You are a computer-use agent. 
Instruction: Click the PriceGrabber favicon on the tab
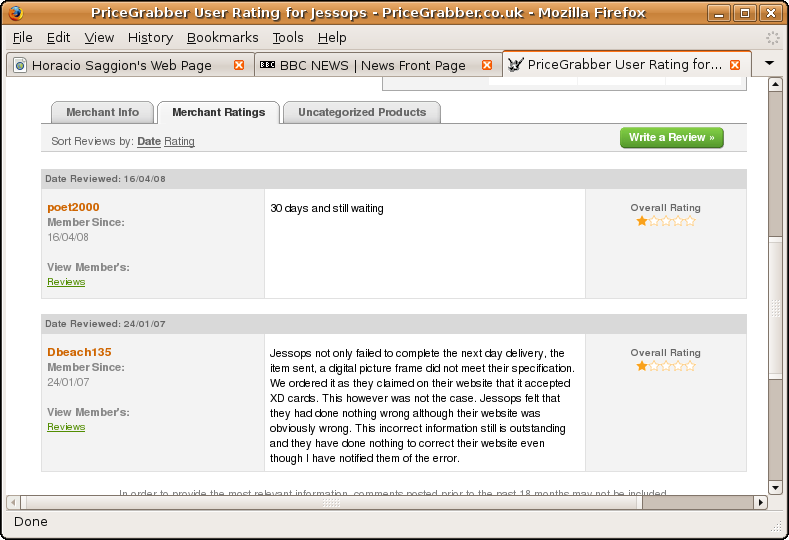coord(515,65)
